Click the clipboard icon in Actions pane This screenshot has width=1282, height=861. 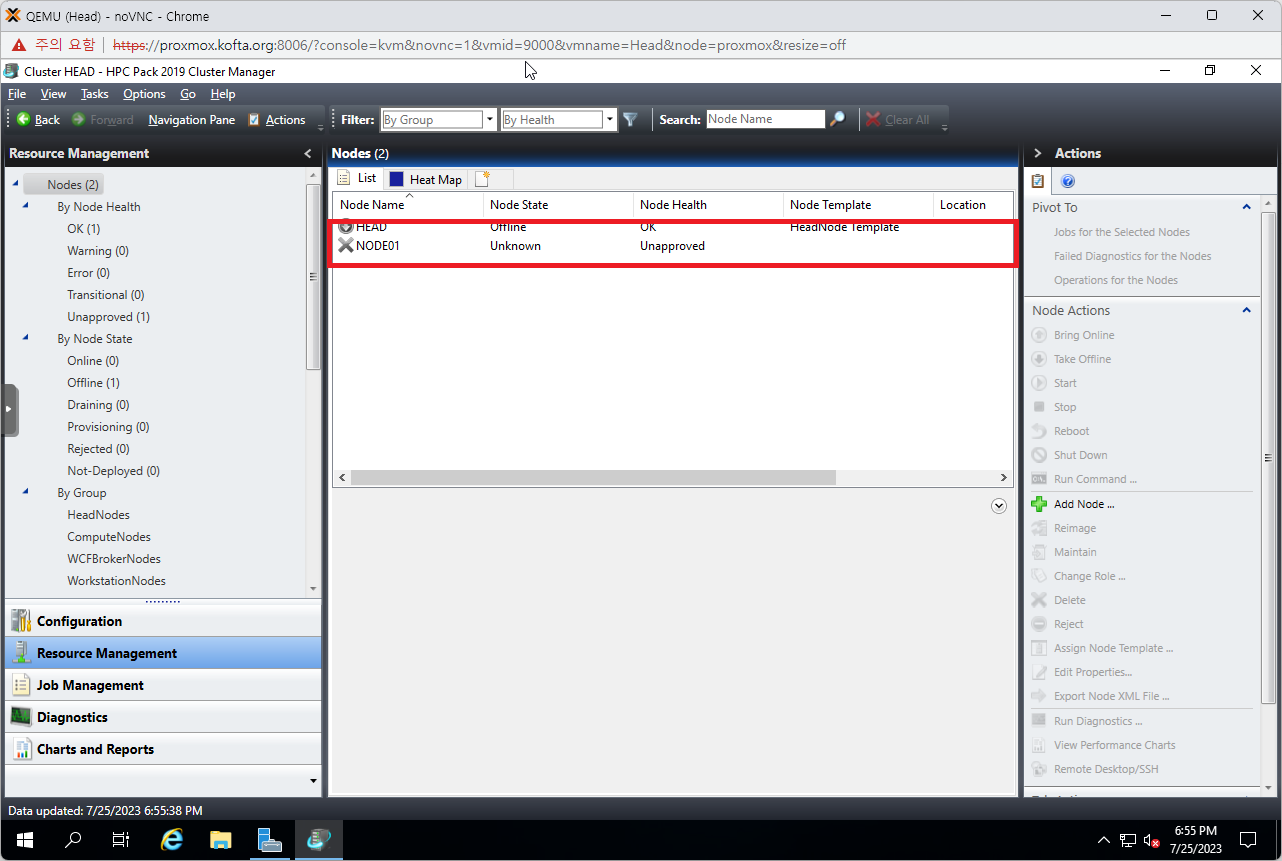click(1038, 182)
